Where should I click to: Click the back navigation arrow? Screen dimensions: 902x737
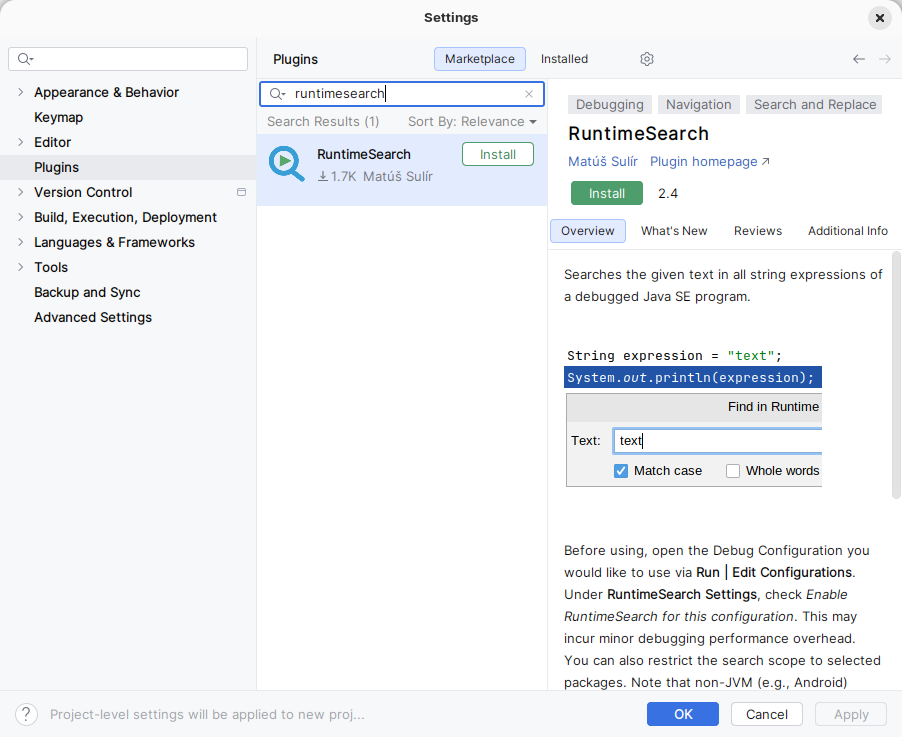point(858,59)
